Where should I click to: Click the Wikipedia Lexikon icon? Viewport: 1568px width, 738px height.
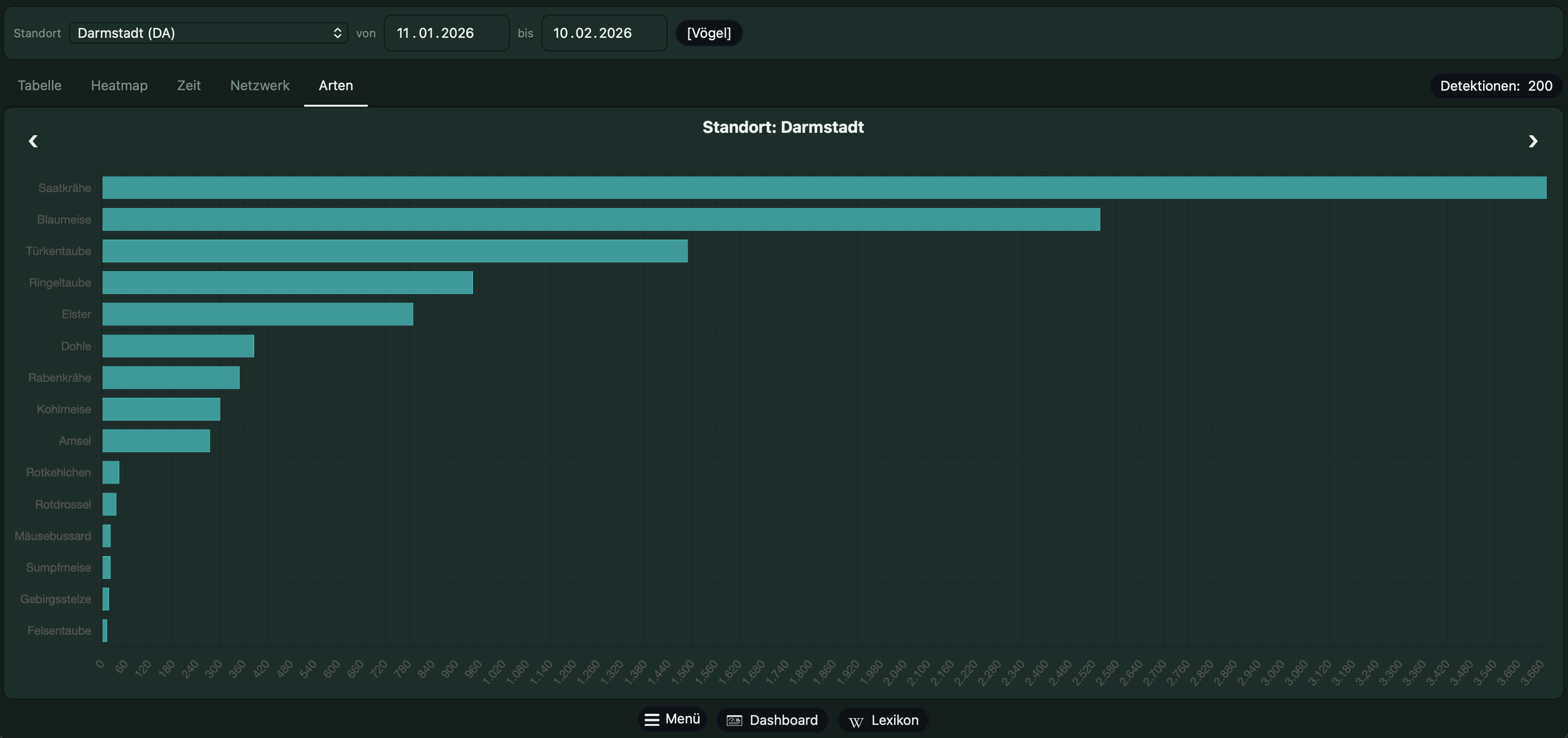856,721
